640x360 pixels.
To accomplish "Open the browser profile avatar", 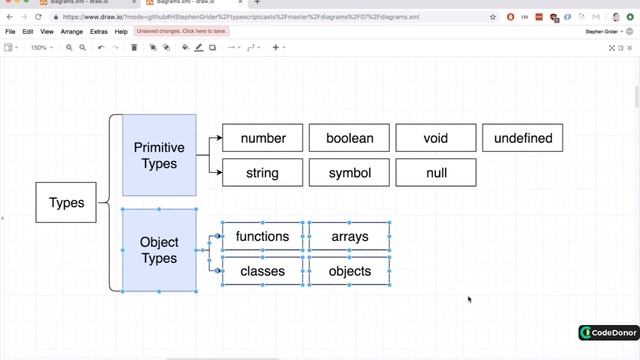I will pyautogui.click(x=616, y=17).
